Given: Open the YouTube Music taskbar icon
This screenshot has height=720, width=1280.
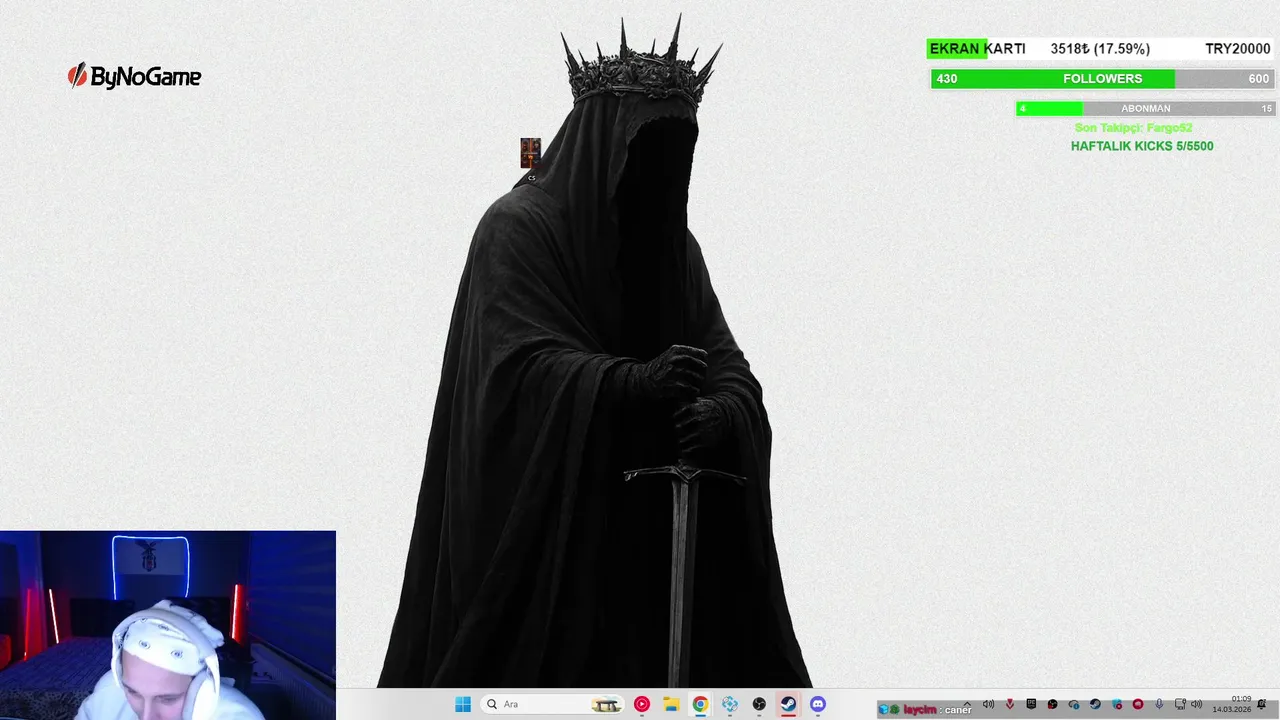Looking at the screenshot, I should tap(642, 704).
